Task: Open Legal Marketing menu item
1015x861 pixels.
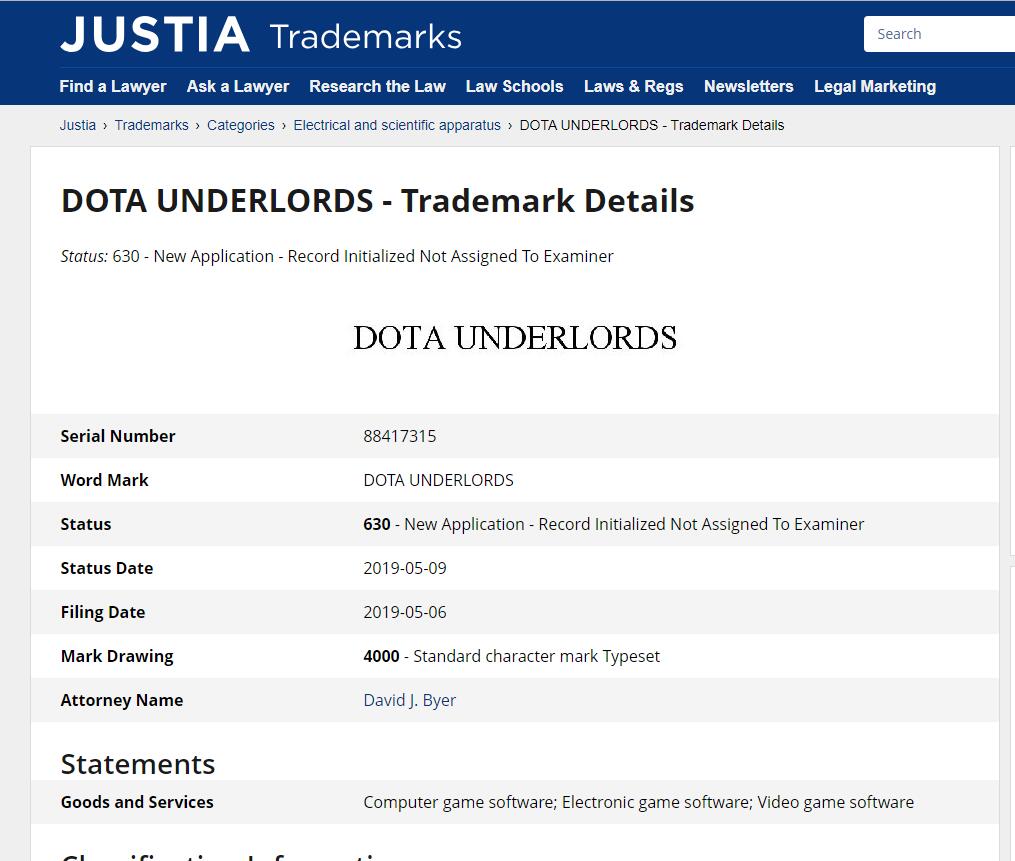Action: coord(875,86)
